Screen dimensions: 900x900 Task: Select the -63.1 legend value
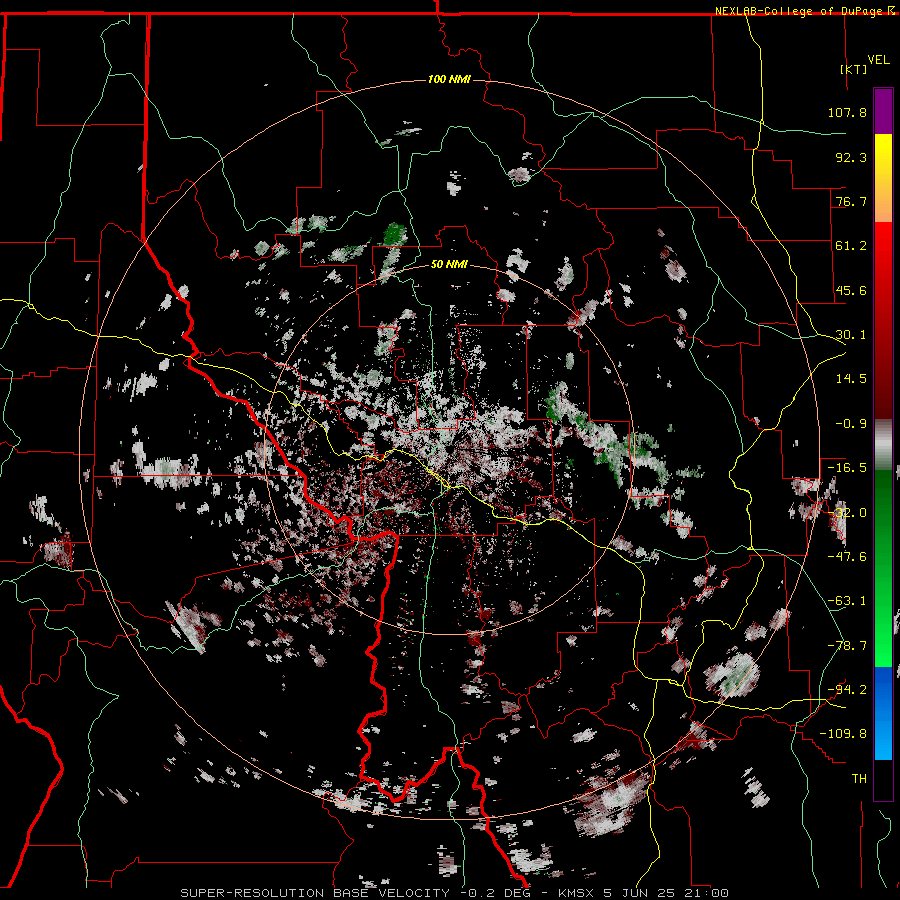click(x=847, y=601)
